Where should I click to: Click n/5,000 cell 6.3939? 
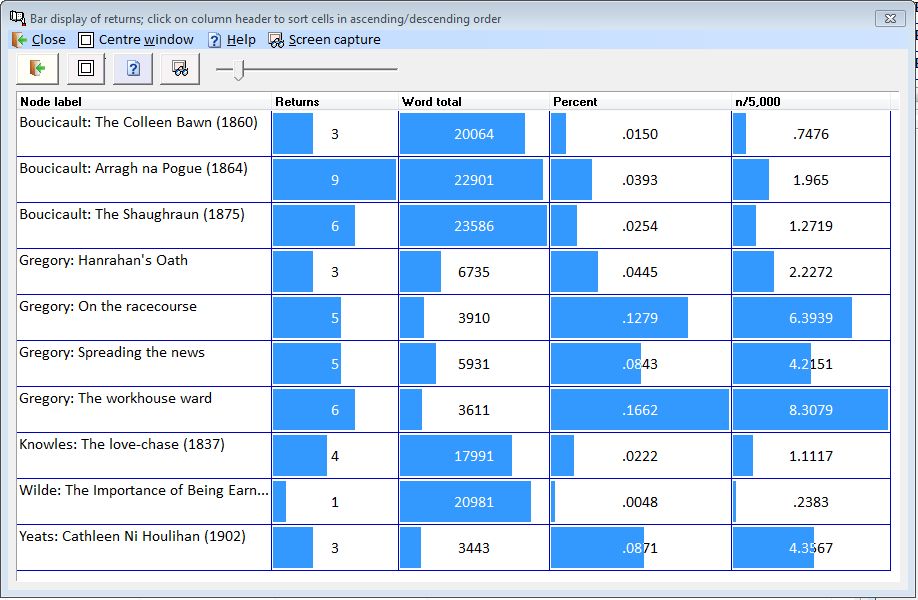click(x=811, y=318)
